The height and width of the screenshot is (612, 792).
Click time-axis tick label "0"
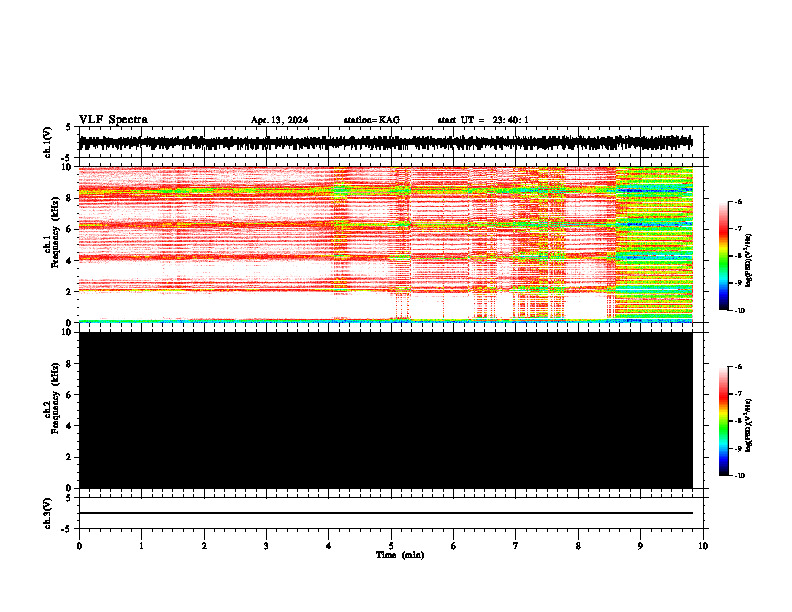[79, 546]
